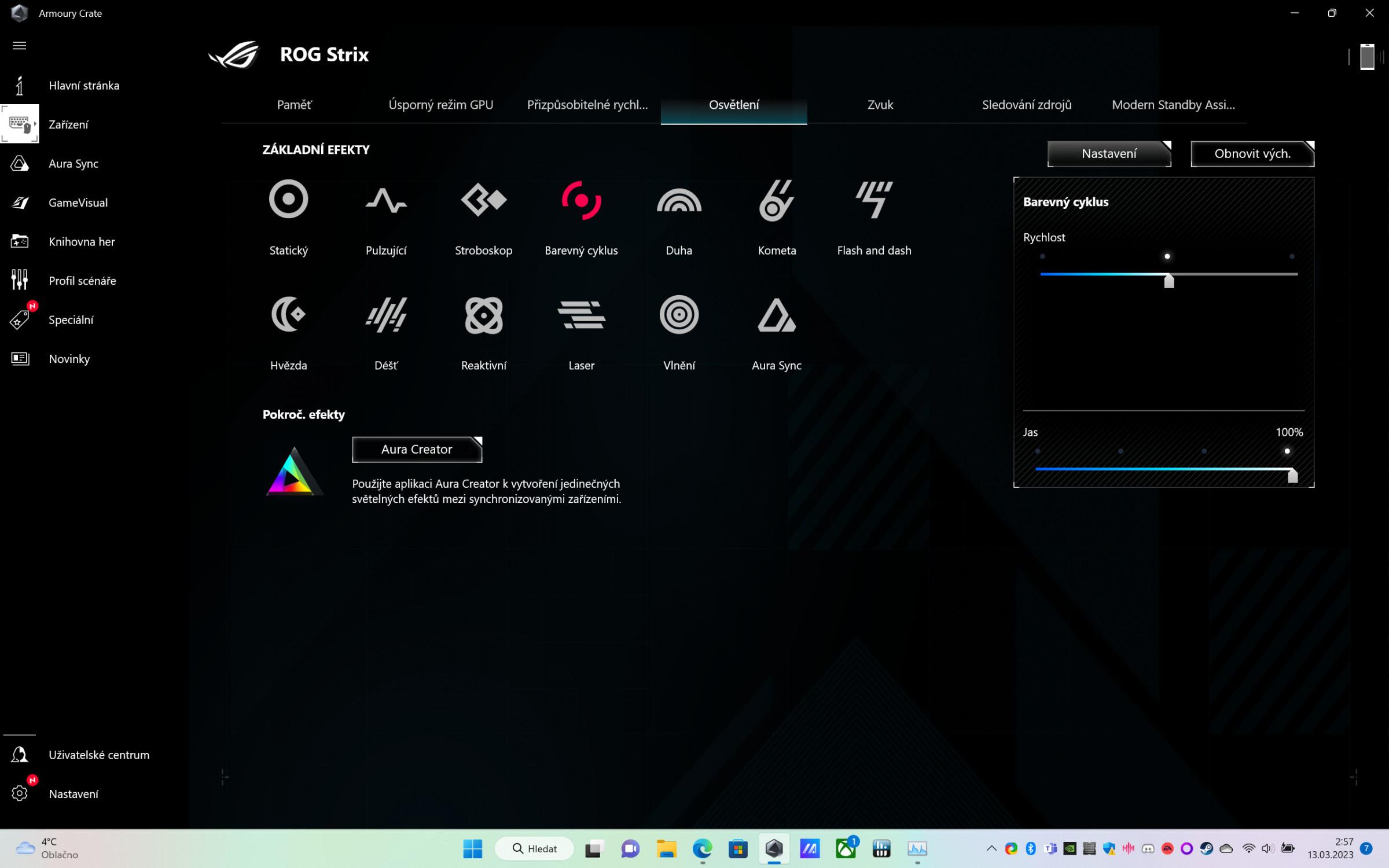Image resolution: width=1389 pixels, height=868 pixels.
Task: Choose the Reaktivní effect
Action: pyautogui.click(x=483, y=314)
